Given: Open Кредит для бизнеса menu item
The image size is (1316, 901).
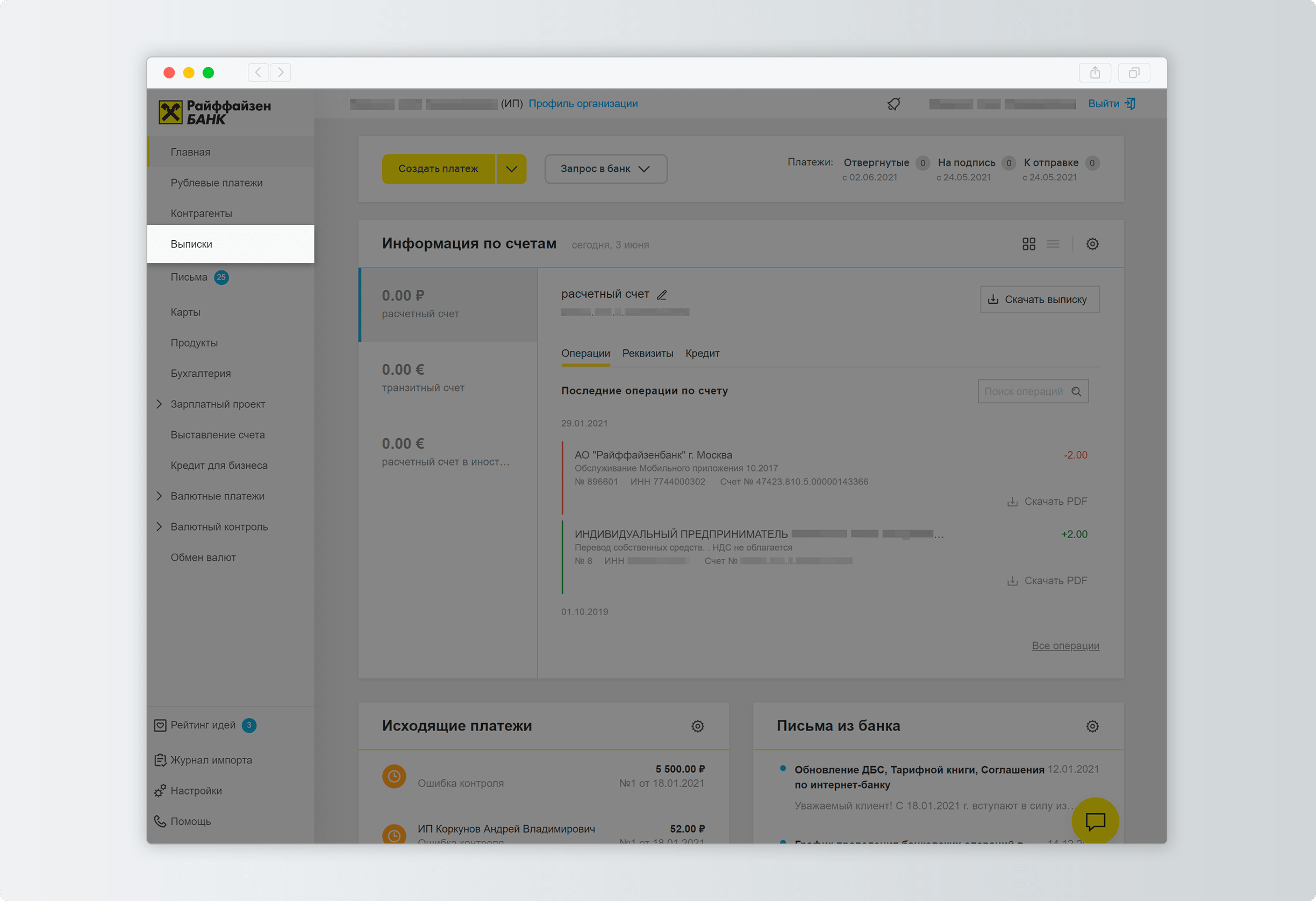Looking at the screenshot, I should (x=231, y=466).
